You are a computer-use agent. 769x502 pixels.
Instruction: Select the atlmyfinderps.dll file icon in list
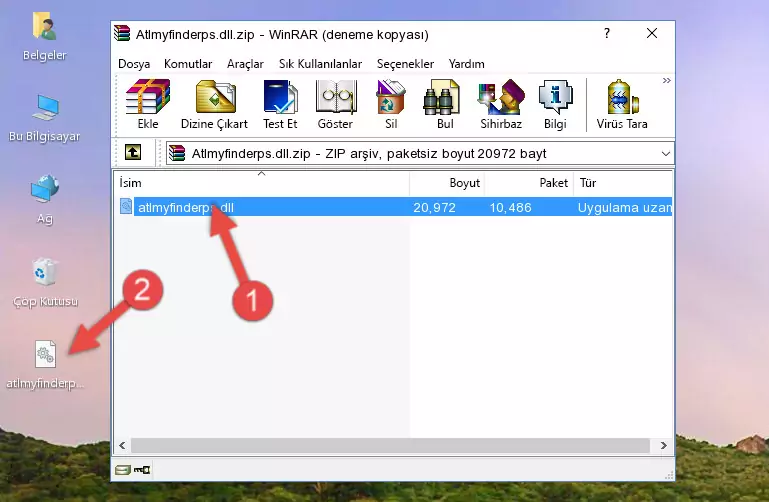(x=126, y=206)
